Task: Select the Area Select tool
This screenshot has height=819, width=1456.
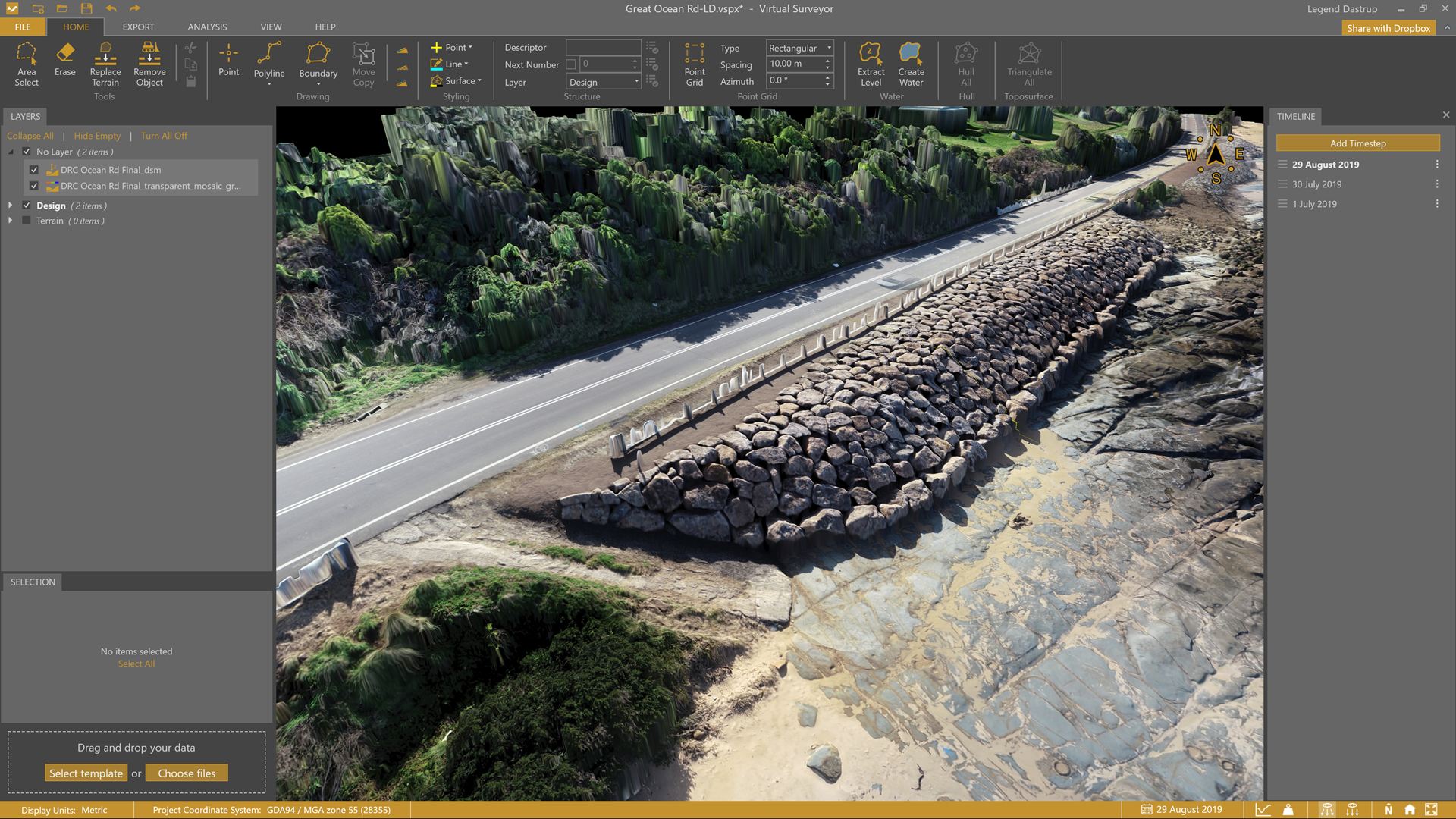Action: pyautogui.click(x=27, y=64)
